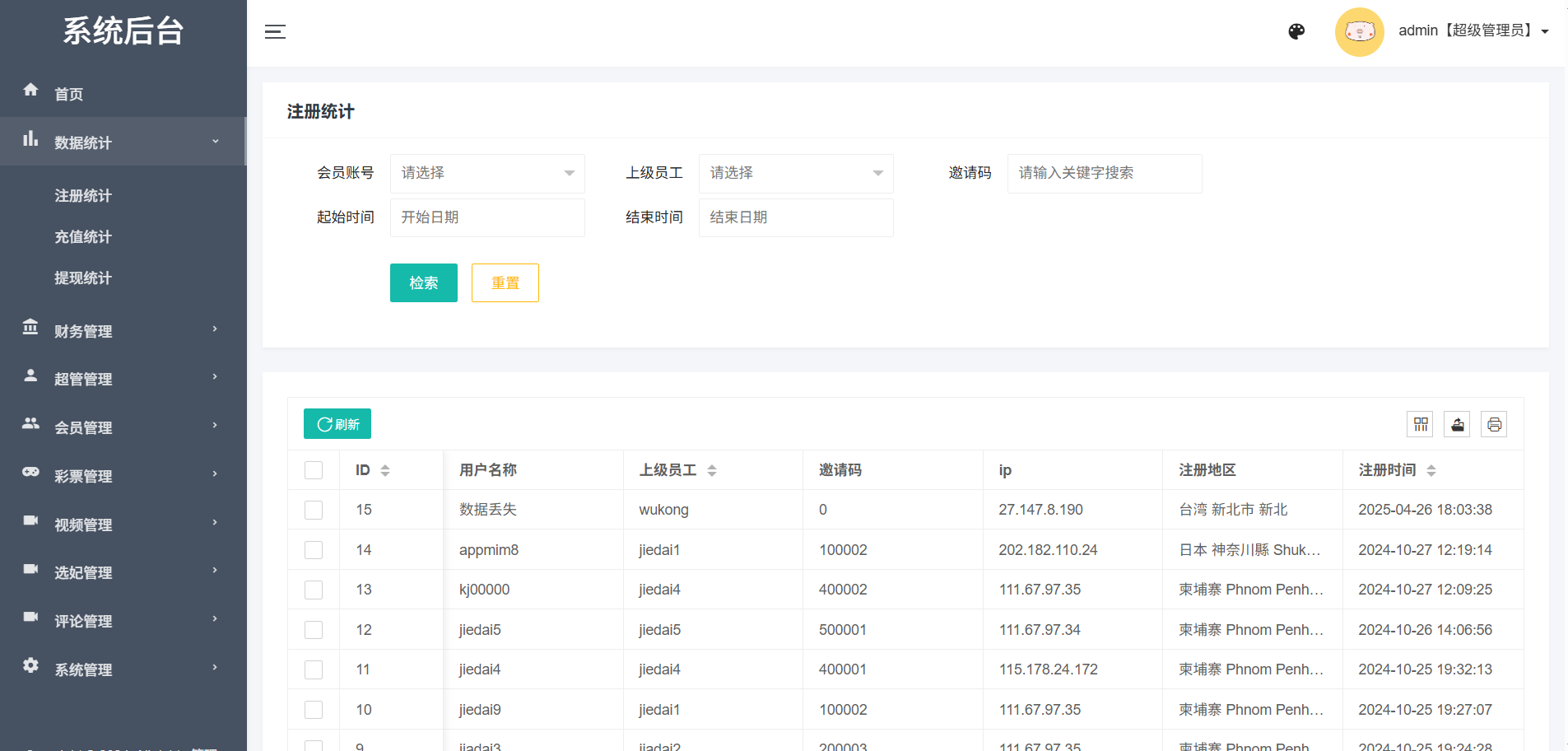The width and height of the screenshot is (1568, 751).
Task: Open the column filter grid icon
Action: (x=1420, y=424)
